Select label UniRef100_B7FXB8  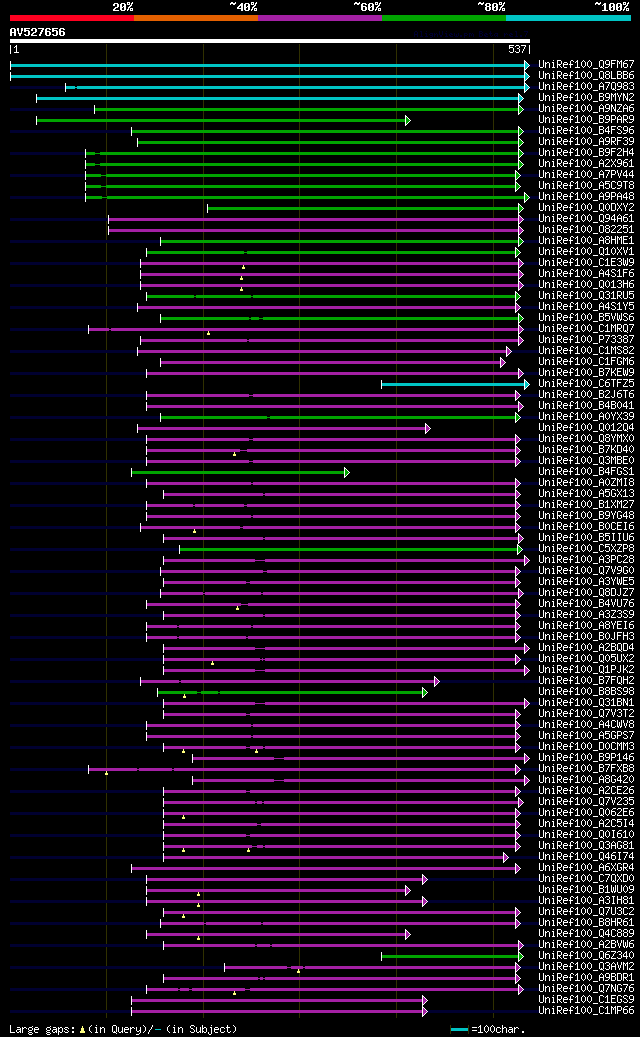click(586, 768)
